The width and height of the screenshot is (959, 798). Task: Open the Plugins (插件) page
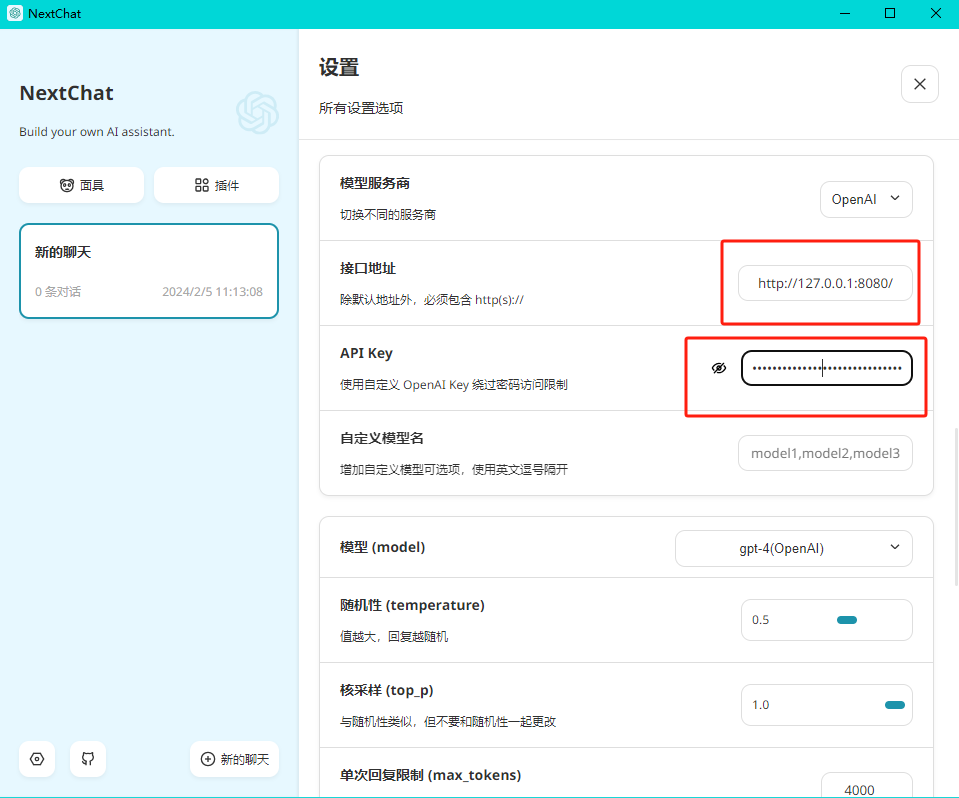pos(217,185)
